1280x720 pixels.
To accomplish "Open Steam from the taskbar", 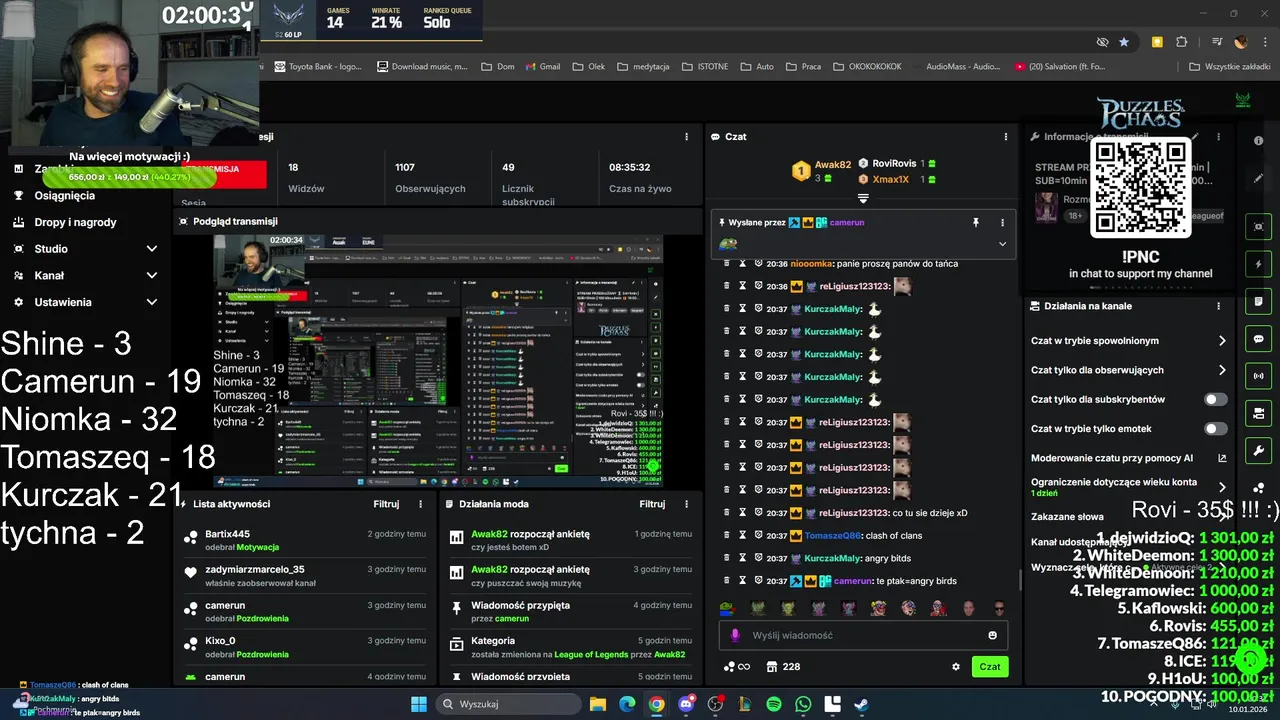I will coord(861,704).
